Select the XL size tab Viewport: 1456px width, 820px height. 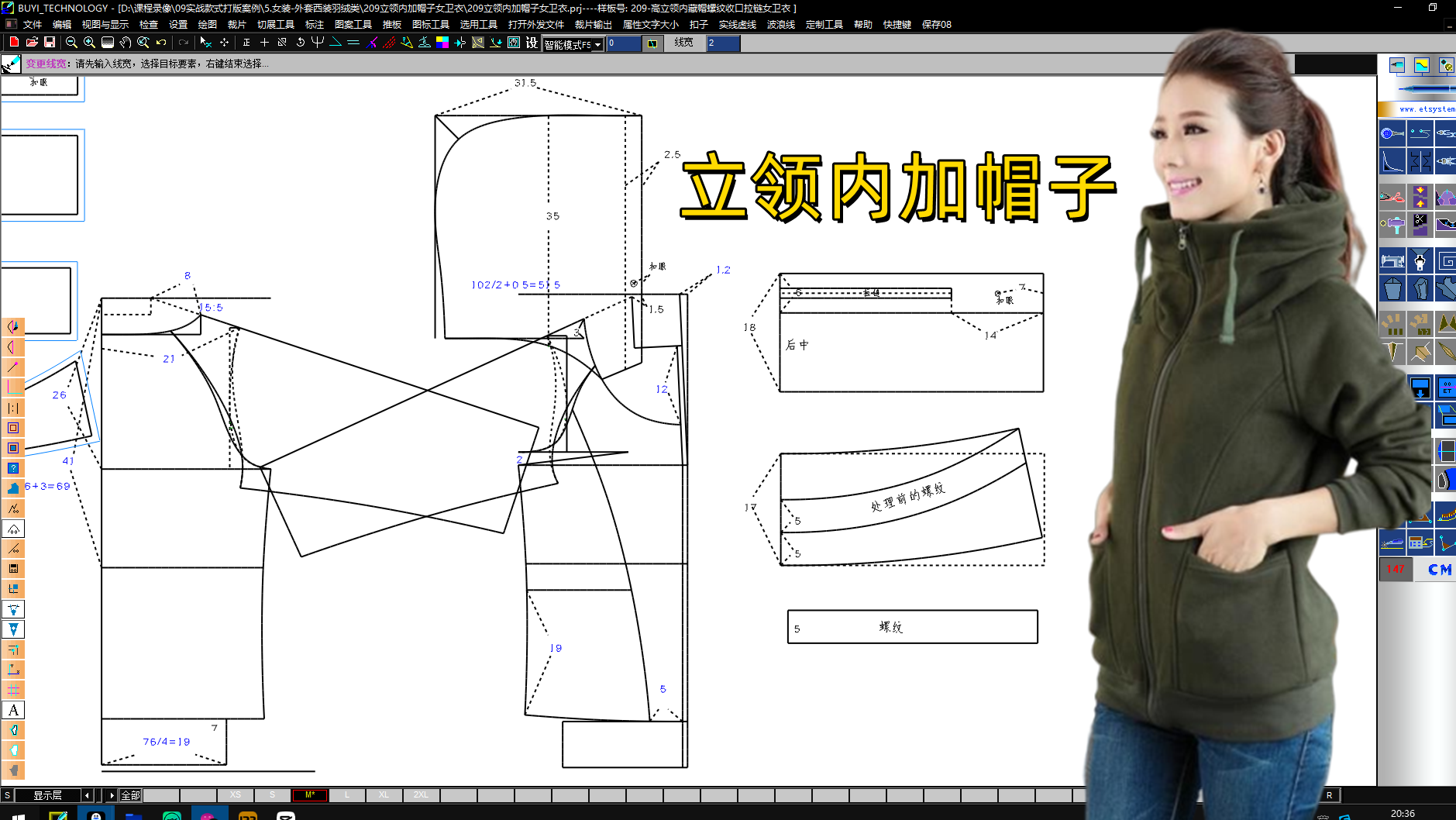click(384, 795)
